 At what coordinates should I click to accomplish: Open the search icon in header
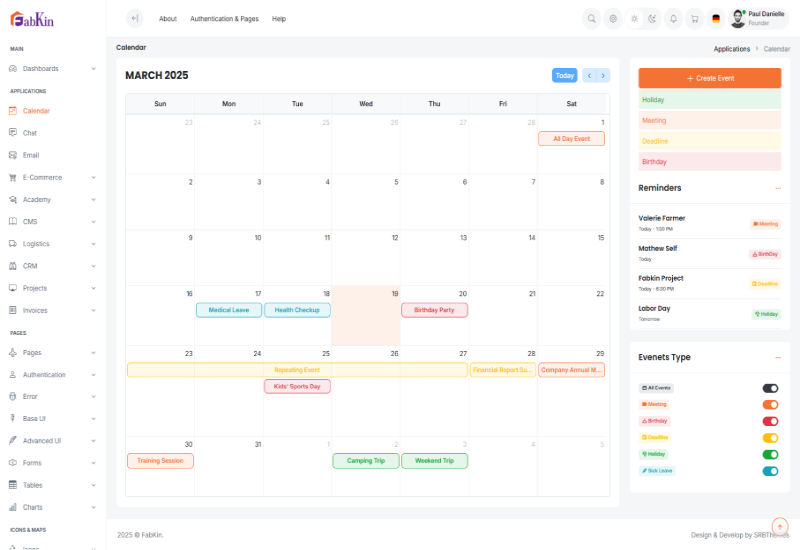(592, 18)
